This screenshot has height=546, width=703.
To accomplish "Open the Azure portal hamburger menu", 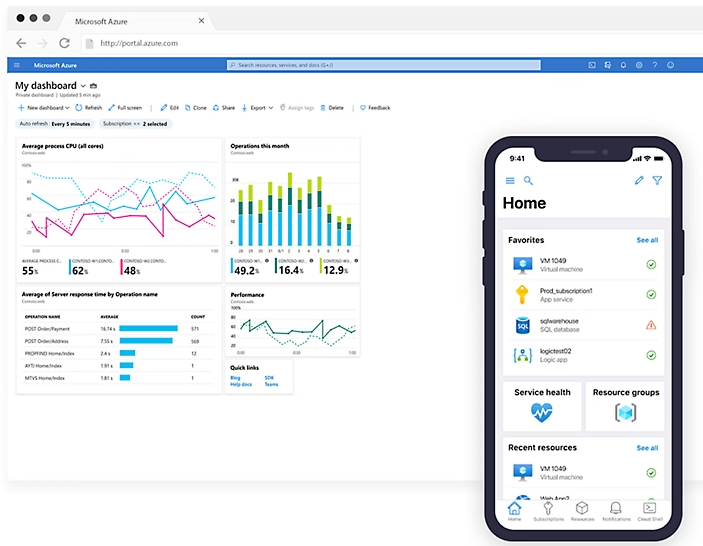I will coord(17,65).
